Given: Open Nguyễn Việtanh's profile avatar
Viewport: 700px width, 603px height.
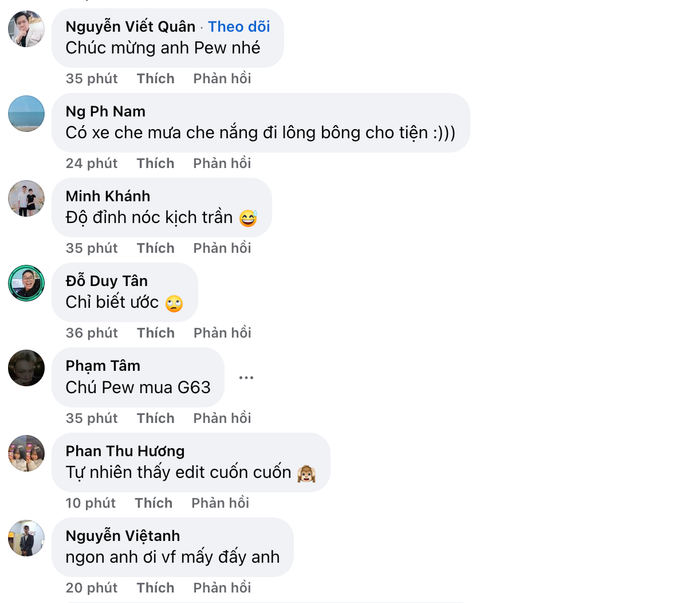Looking at the screenshot, I should click(x=26, y=538).
